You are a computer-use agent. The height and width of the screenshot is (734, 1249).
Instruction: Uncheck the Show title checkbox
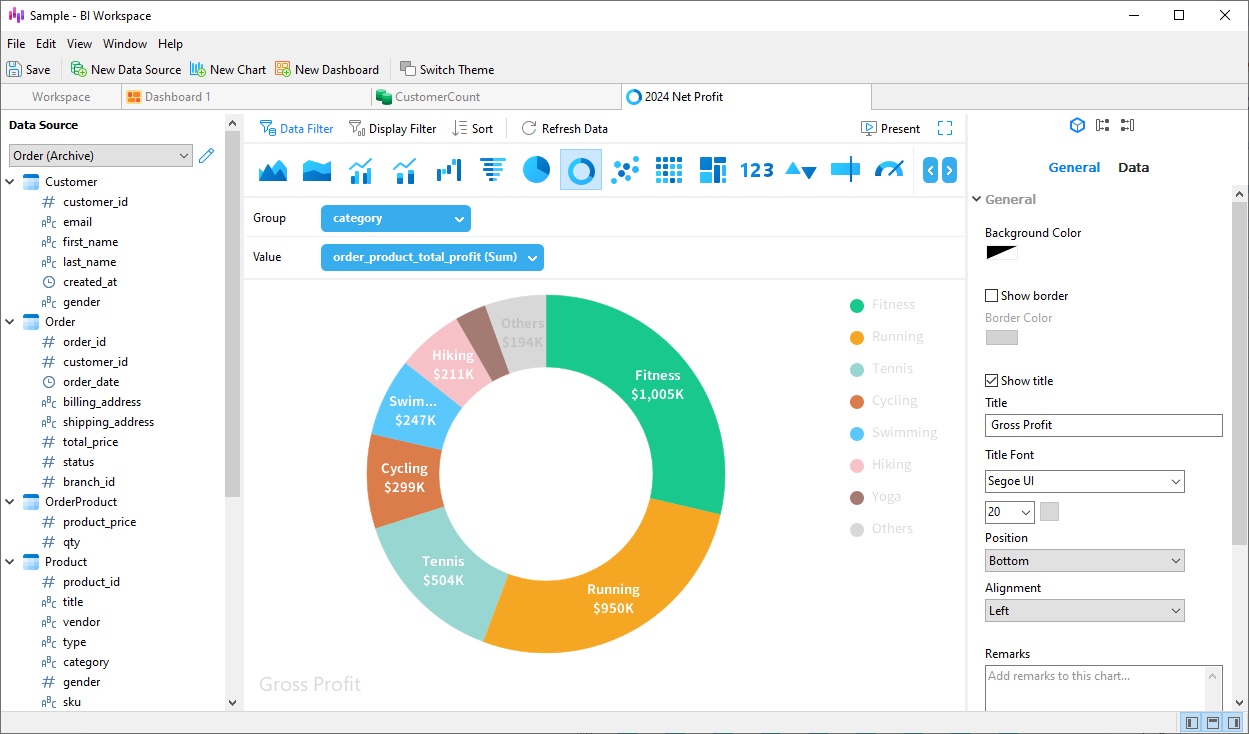pyautogui.click(x=992, y=380)
